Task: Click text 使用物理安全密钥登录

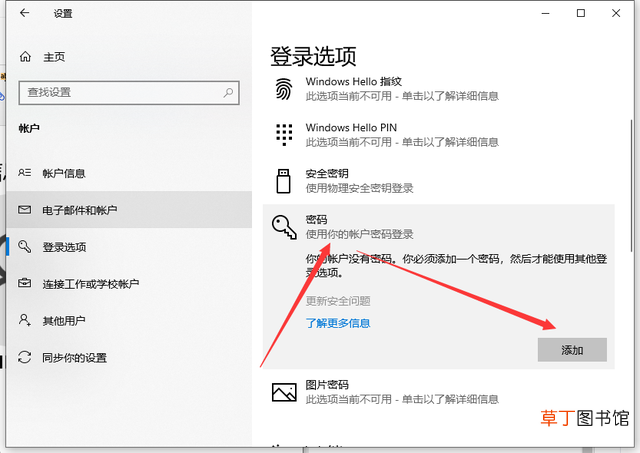Action: [x=360, y=188]
